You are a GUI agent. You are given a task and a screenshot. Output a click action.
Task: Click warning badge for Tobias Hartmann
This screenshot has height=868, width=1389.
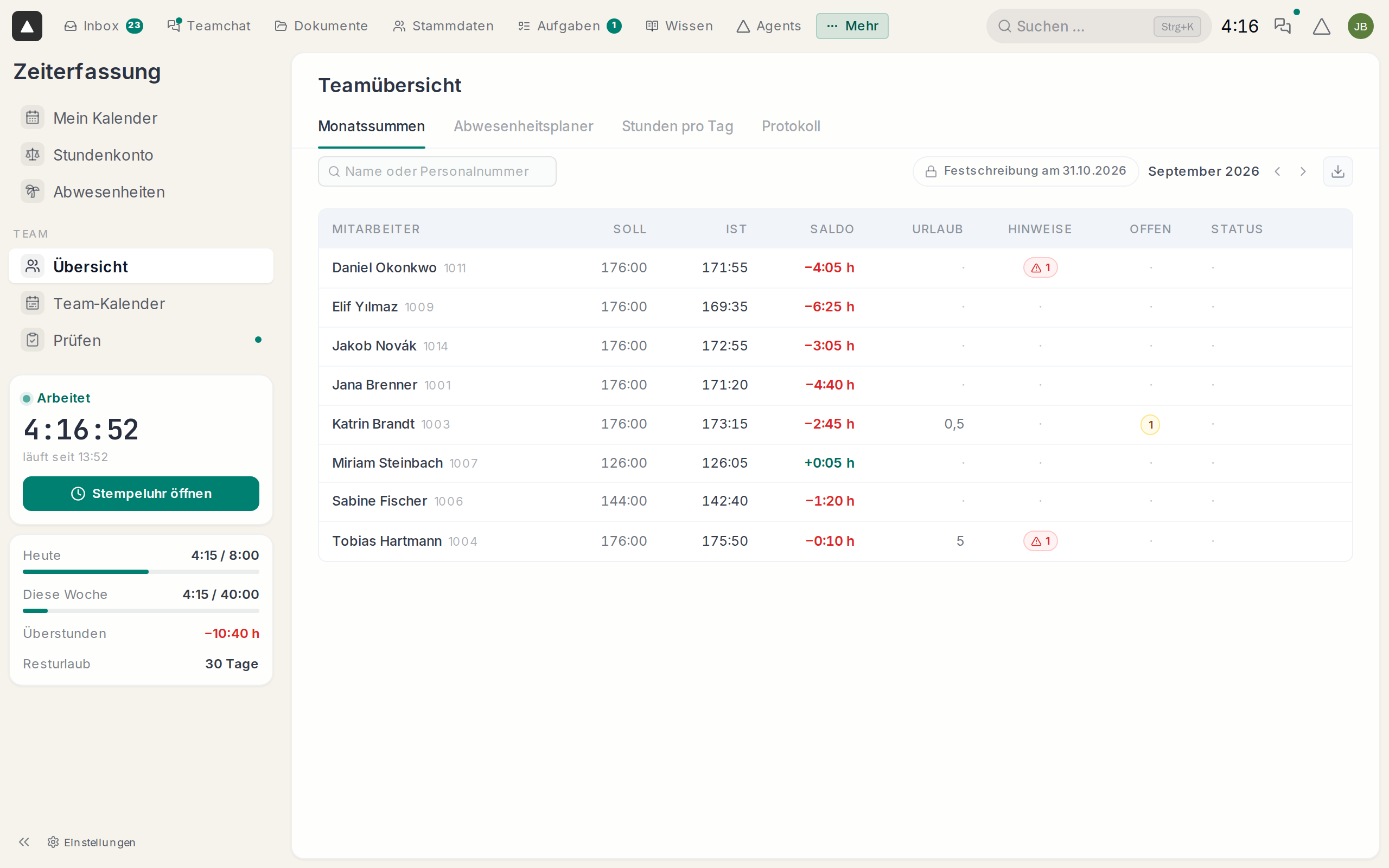pos(1040,541)
